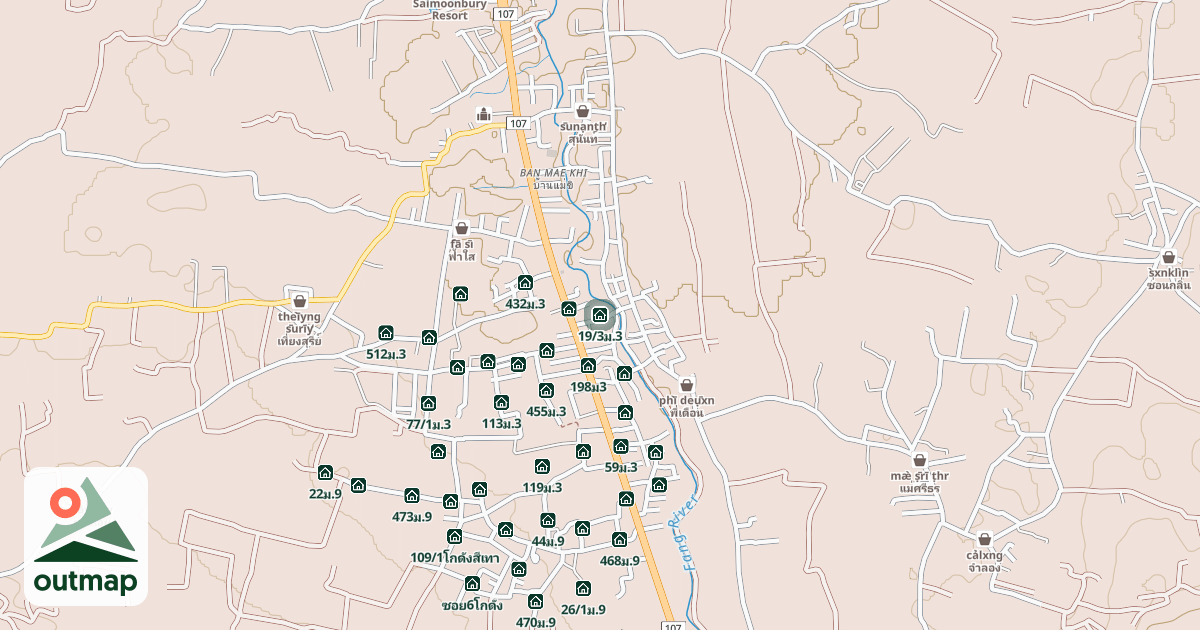Open the ฟ้าใส shop basket icon
Viewport: 1200px width, 630px height.
pos(461,228)
